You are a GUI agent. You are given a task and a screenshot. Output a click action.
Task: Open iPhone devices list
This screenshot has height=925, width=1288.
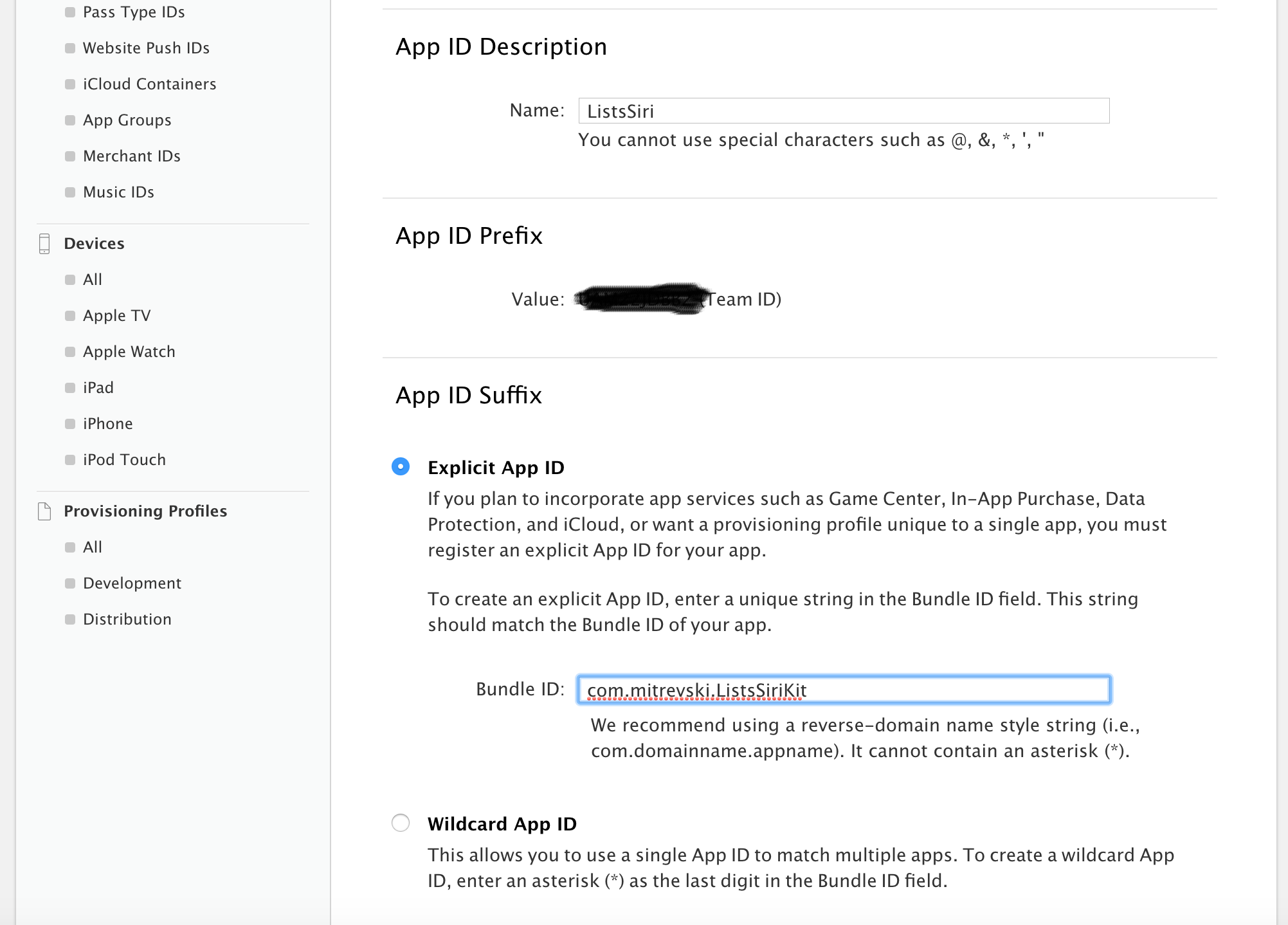107,424
